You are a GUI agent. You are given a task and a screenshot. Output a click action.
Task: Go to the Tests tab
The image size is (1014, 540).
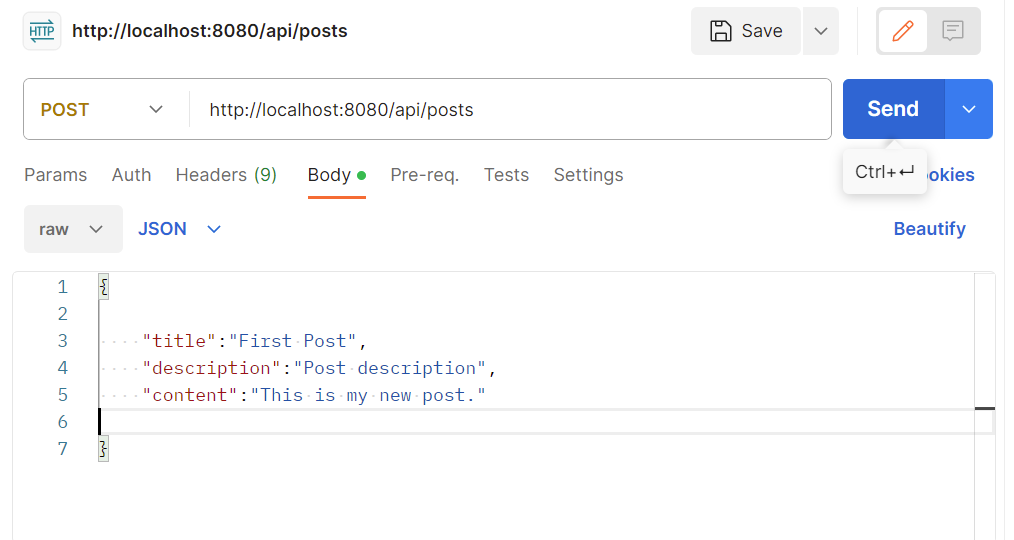(506, 175)
